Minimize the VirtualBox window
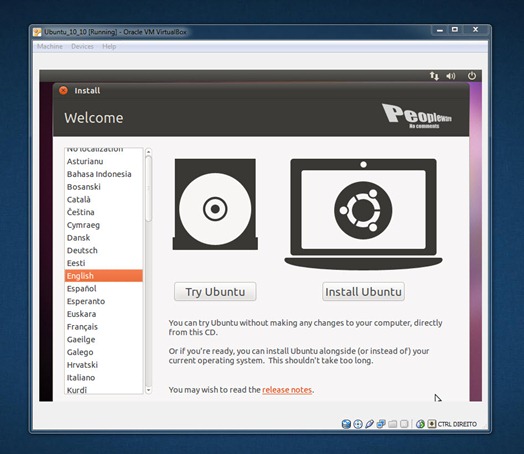 pyautogui.click(x=440, y=30)
